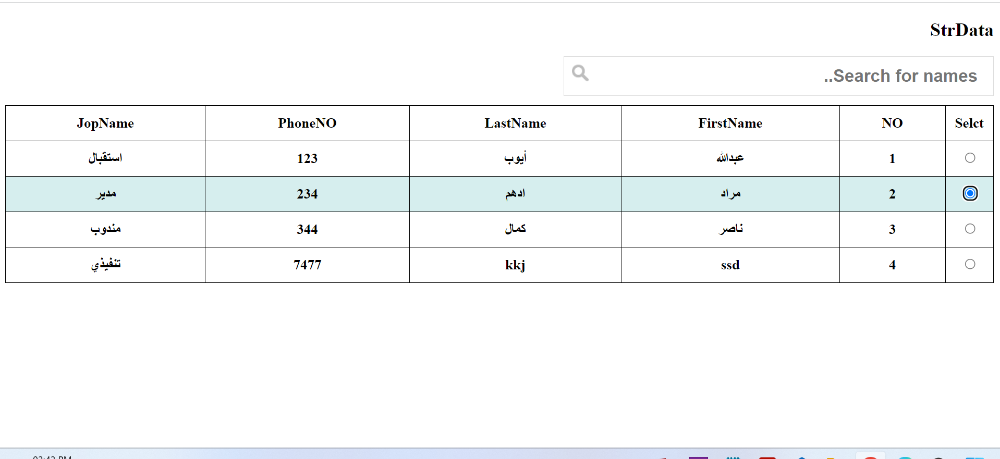The image size is (1000, 459).
Task: Click the ssd first name cell
Action: [x=730, y=265]
